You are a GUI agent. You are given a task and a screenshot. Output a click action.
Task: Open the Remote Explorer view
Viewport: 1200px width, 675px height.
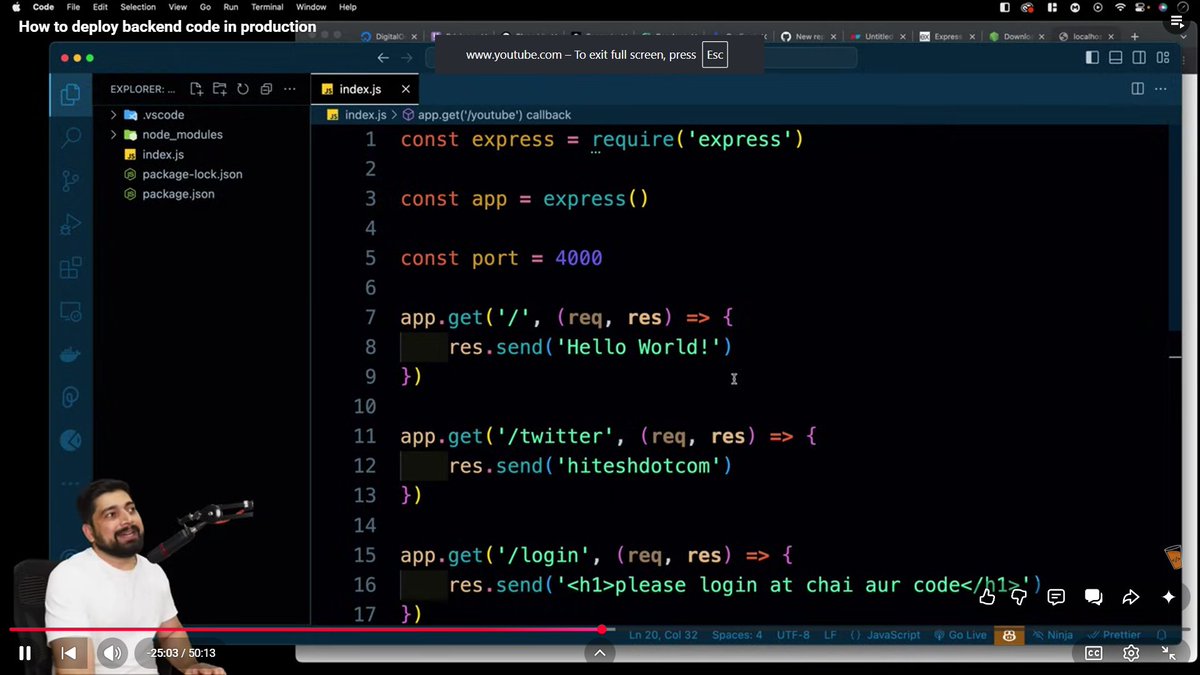coord(71,312)
